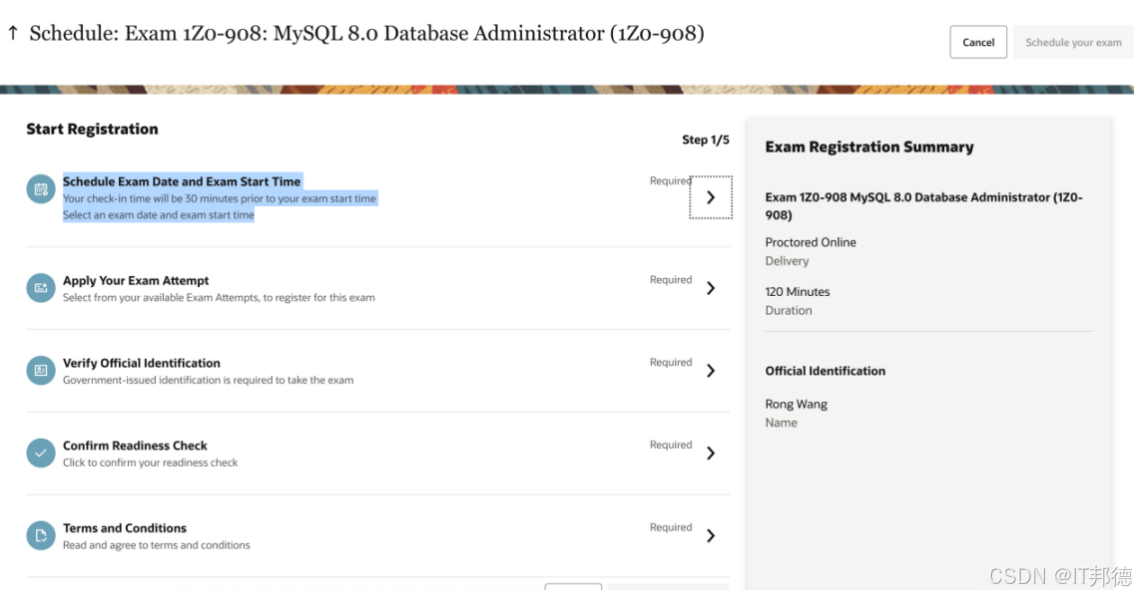Expand Verify Official Identification chevron
The height and width of the screenshot is (596, 1136).
point(711,371)
